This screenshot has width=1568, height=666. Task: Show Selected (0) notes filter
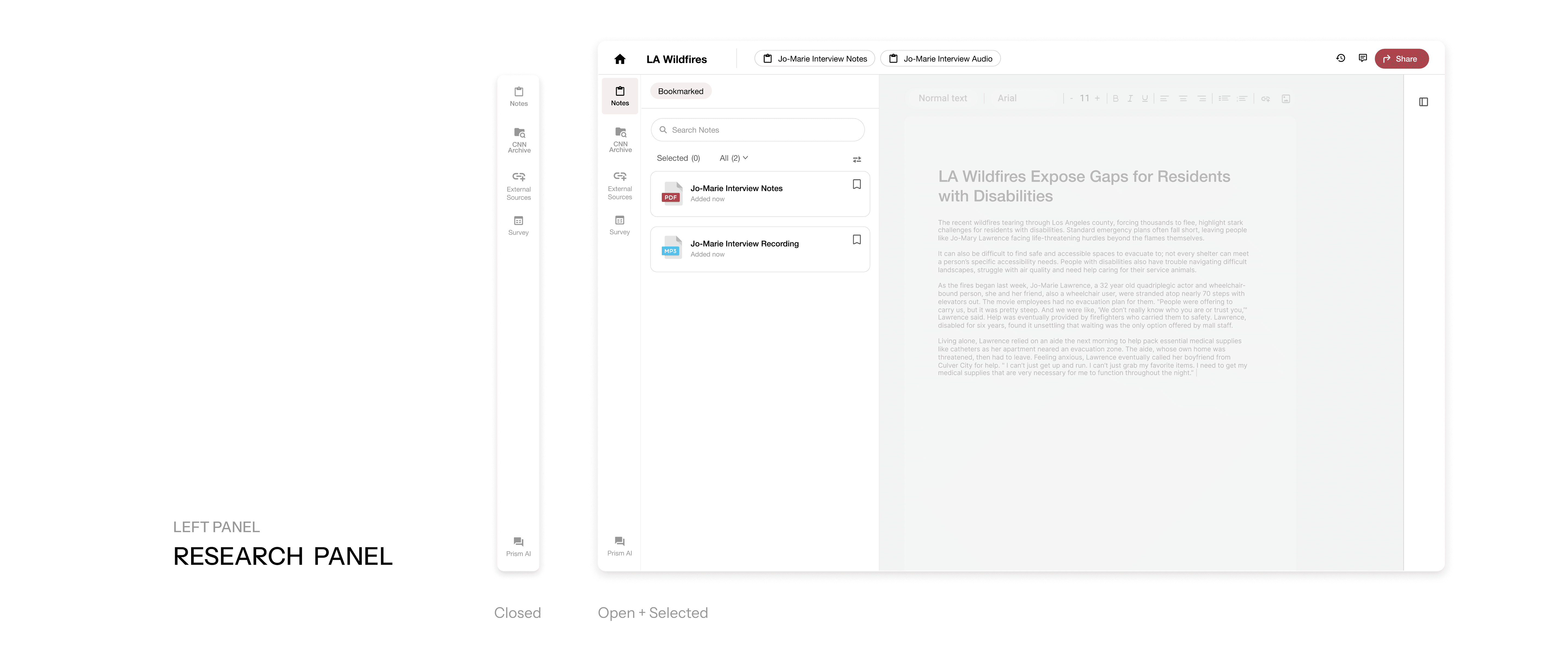tap(678, 158)
